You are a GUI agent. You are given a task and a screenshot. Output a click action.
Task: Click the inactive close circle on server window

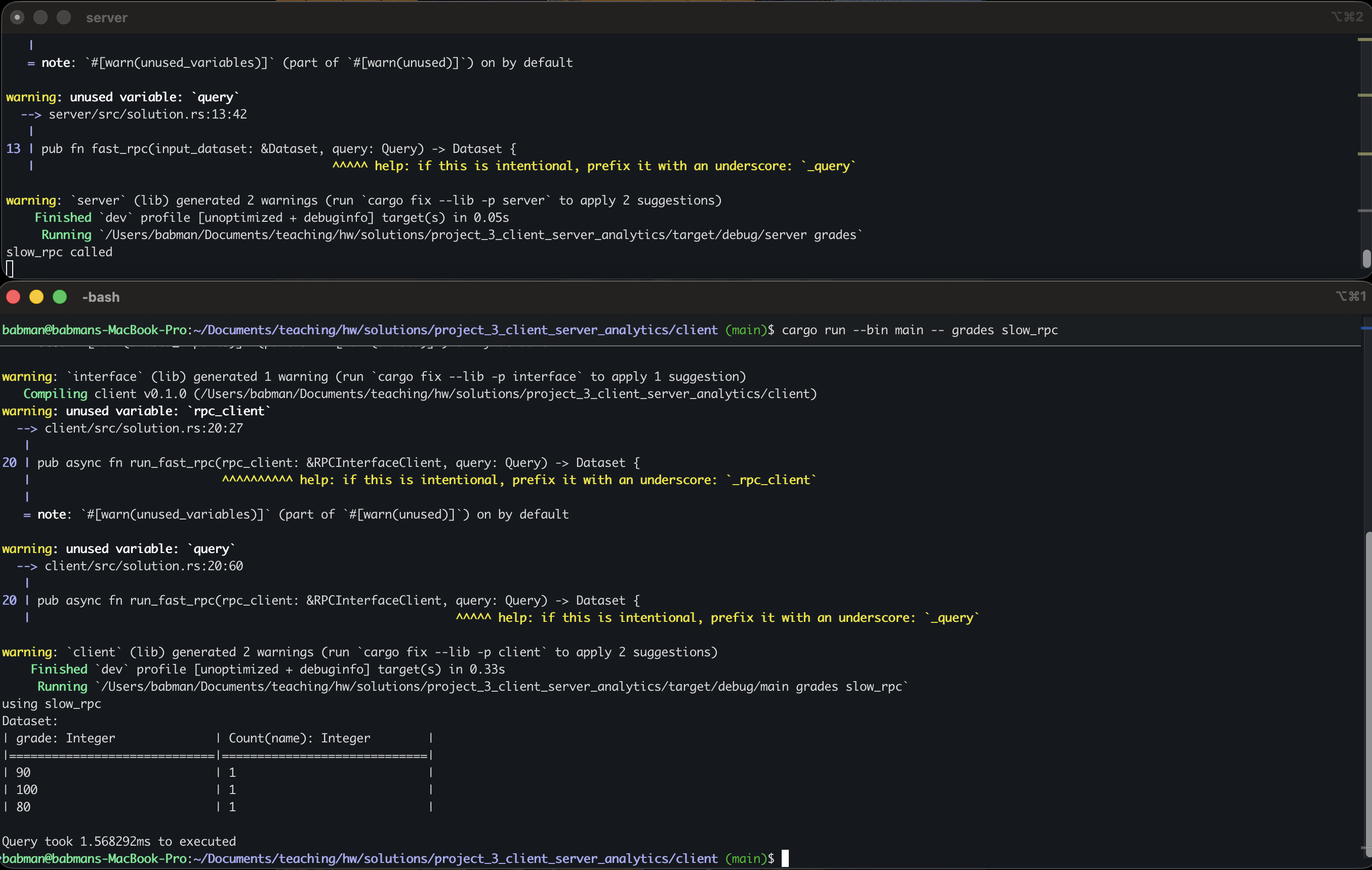[17, 17]
